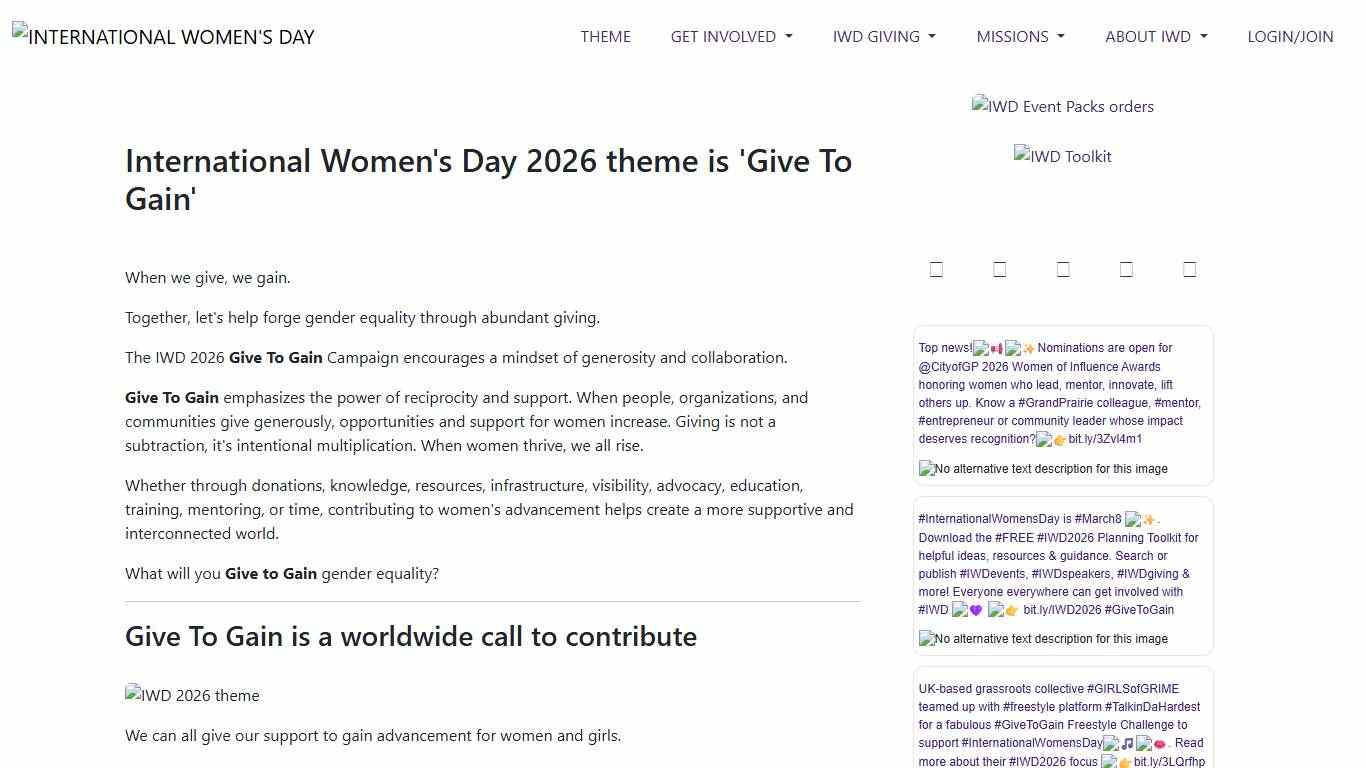1366x768 pixels.
Task: Click the image placeholder below the Planning Toolkit post
Action: coord(1042,638)
